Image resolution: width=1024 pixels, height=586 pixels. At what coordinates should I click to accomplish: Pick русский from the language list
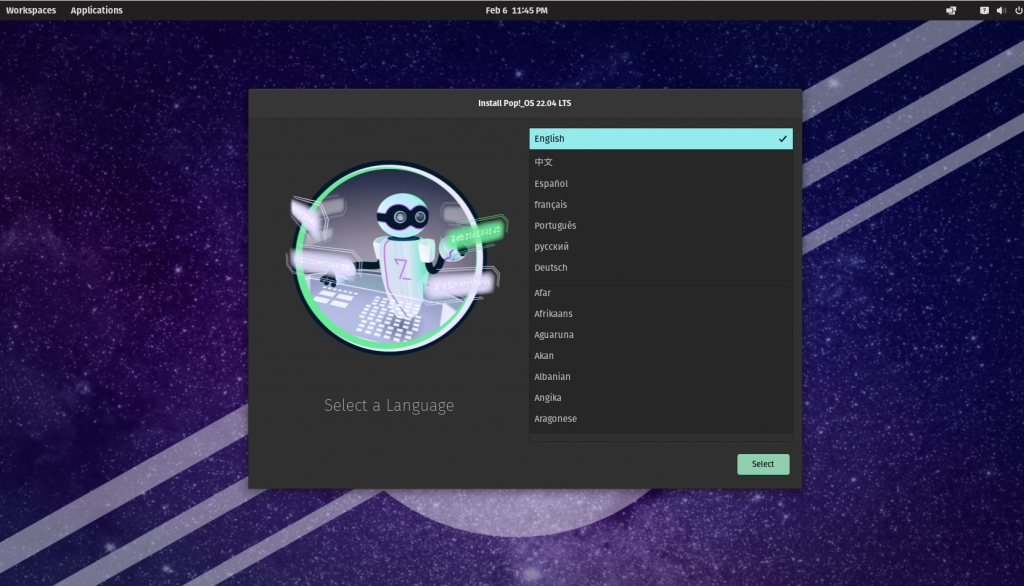point(661,246)
